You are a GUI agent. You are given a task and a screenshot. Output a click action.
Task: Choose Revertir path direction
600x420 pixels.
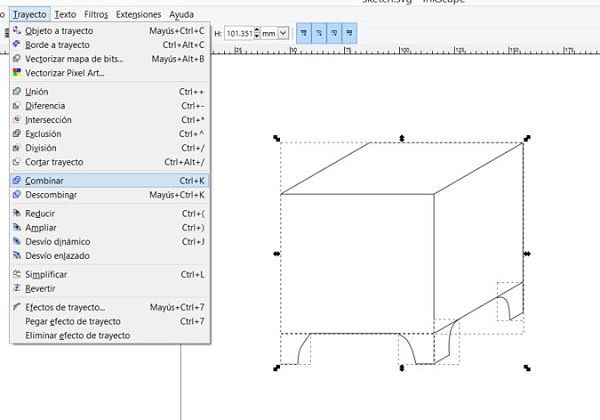(x=110, y=288)
